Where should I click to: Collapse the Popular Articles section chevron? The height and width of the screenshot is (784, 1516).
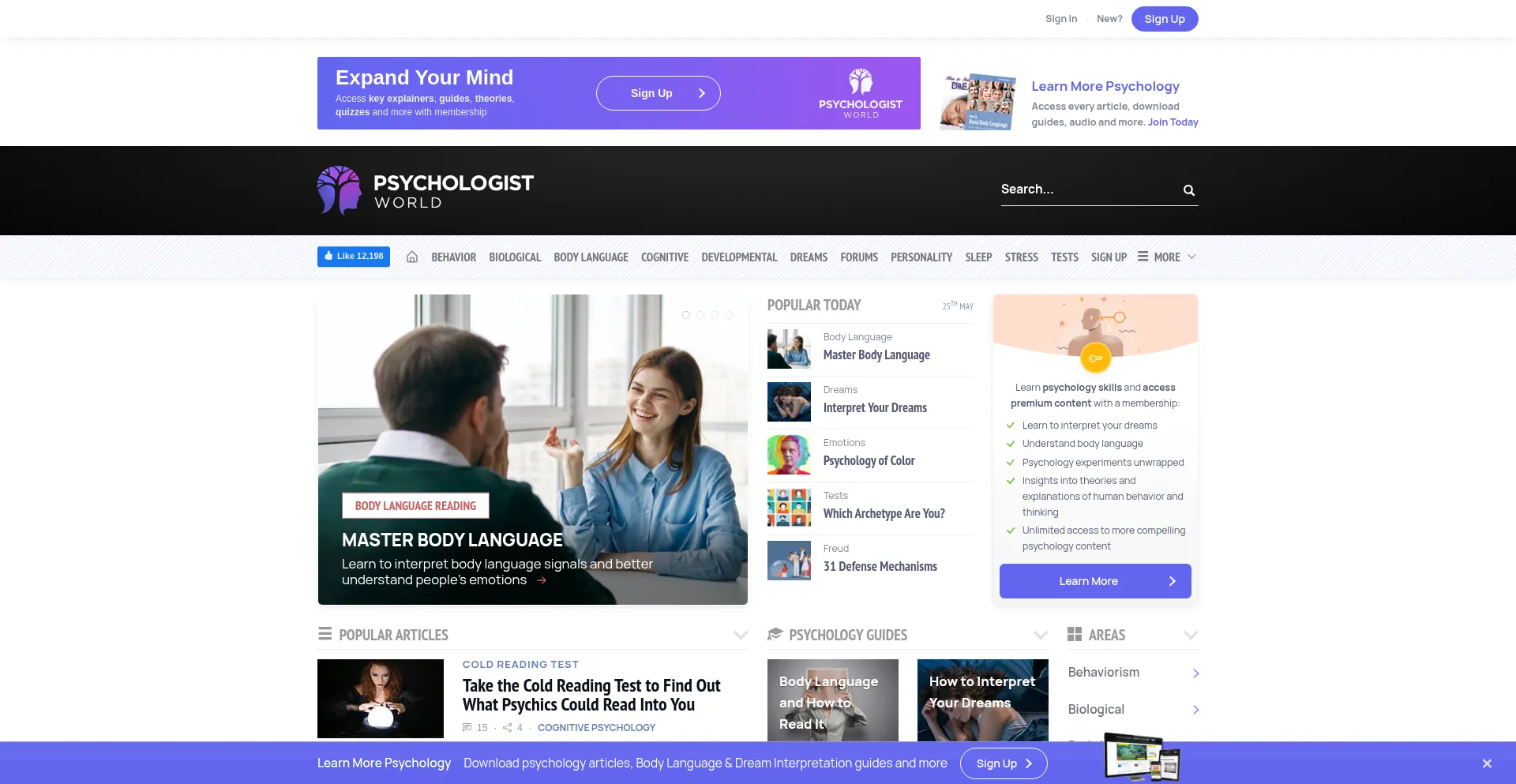point(741,636)
